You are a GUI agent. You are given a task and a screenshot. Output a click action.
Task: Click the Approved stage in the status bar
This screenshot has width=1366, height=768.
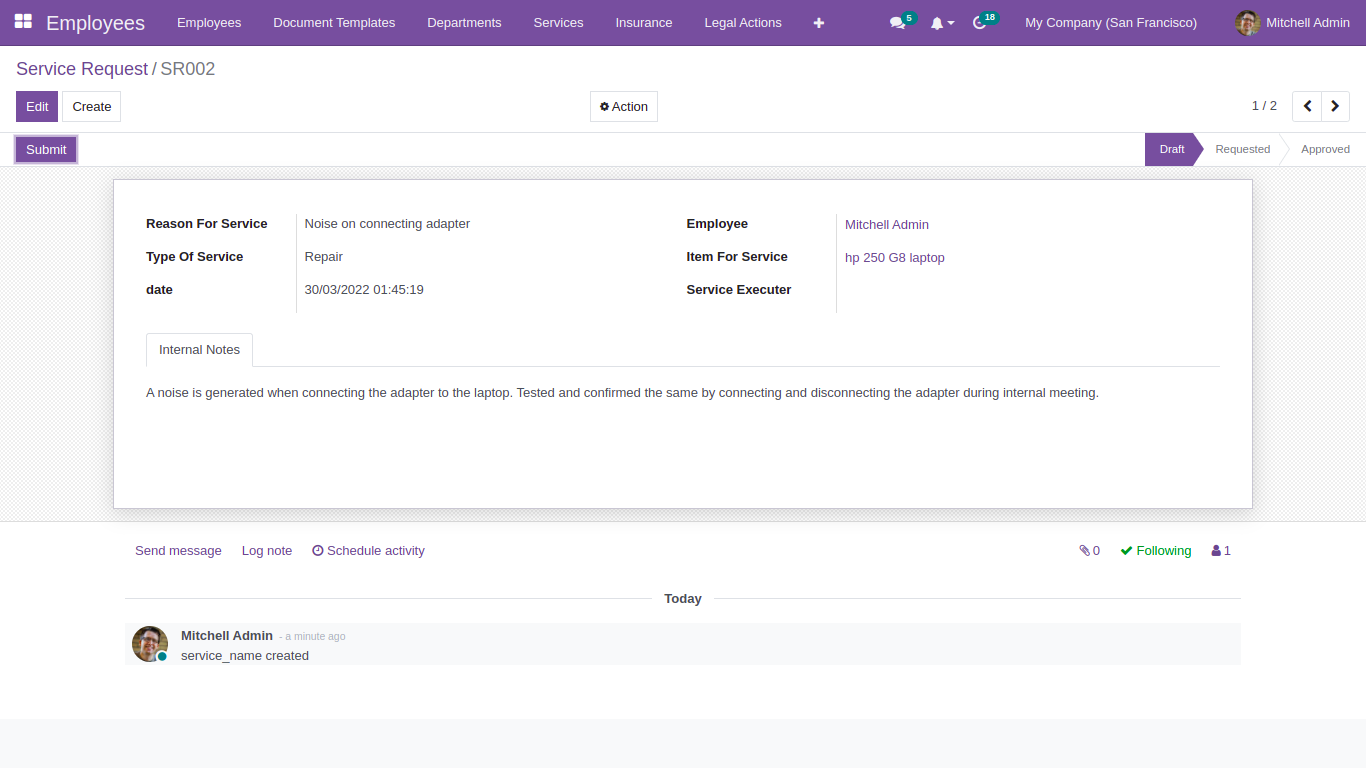(1325, 149)
